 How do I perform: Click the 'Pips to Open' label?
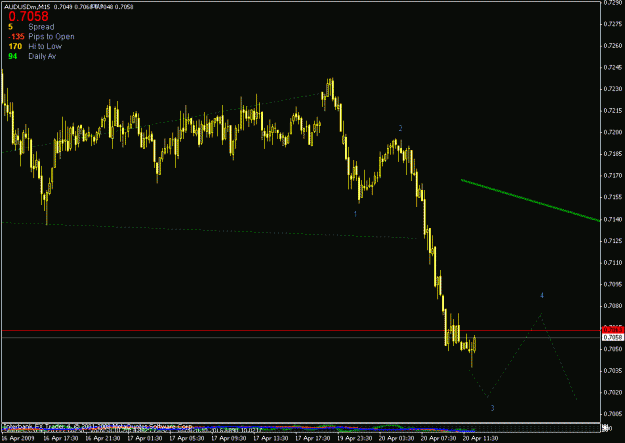pos(51,37)
